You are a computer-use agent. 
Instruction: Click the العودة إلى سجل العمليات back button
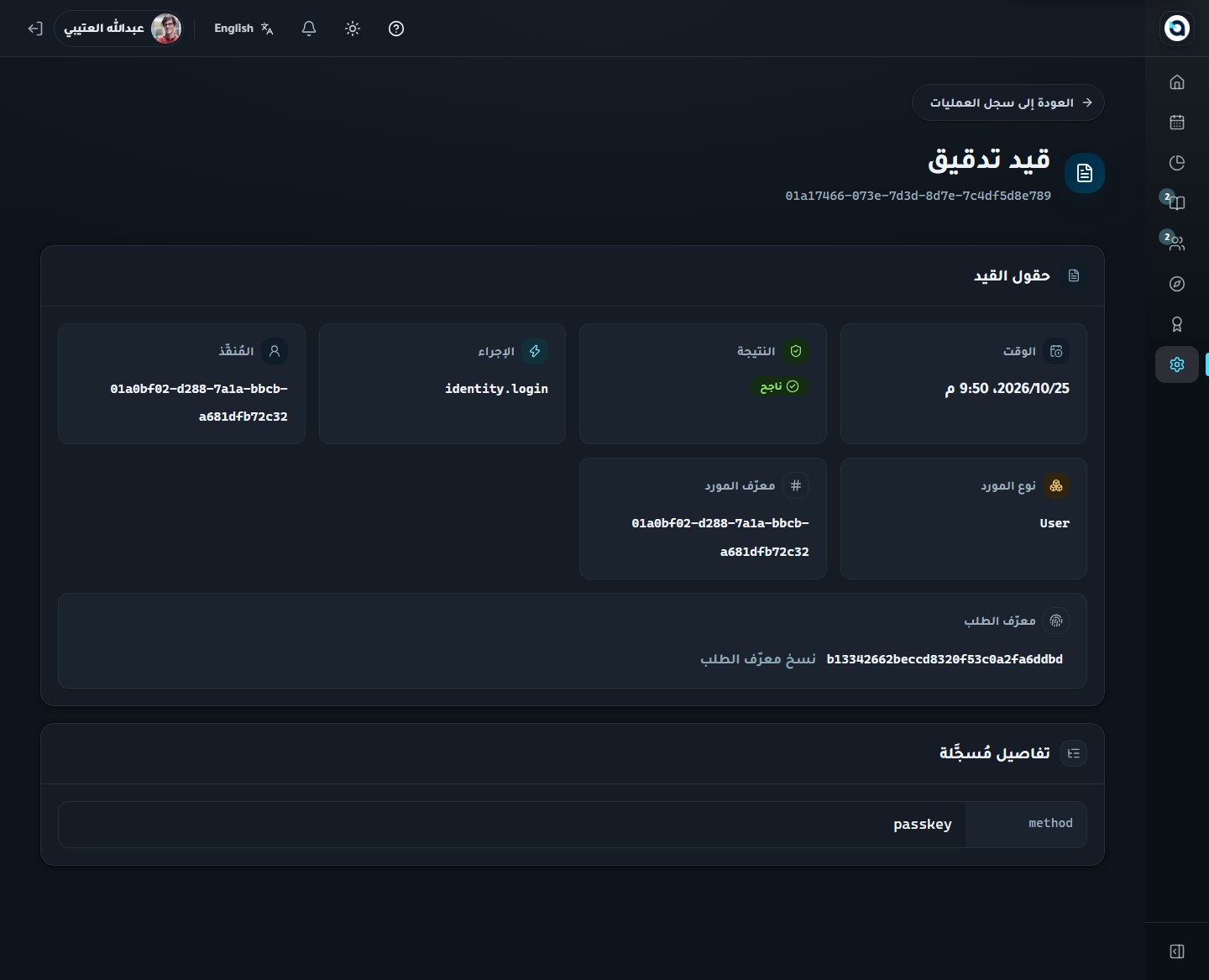pos(1008,102)
